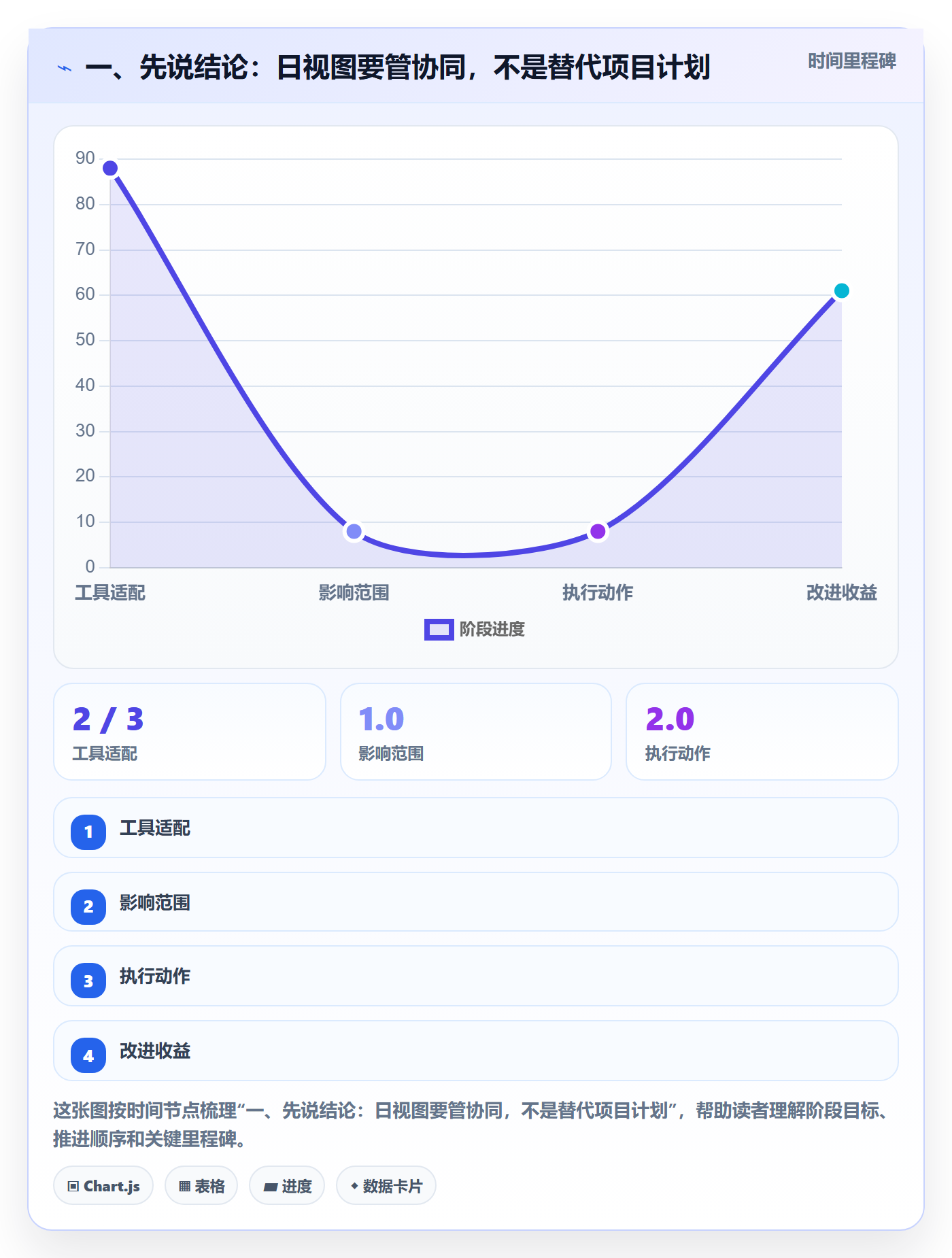
Task: Click the 数据卡片 tag chip
Action: [386, 1185]
